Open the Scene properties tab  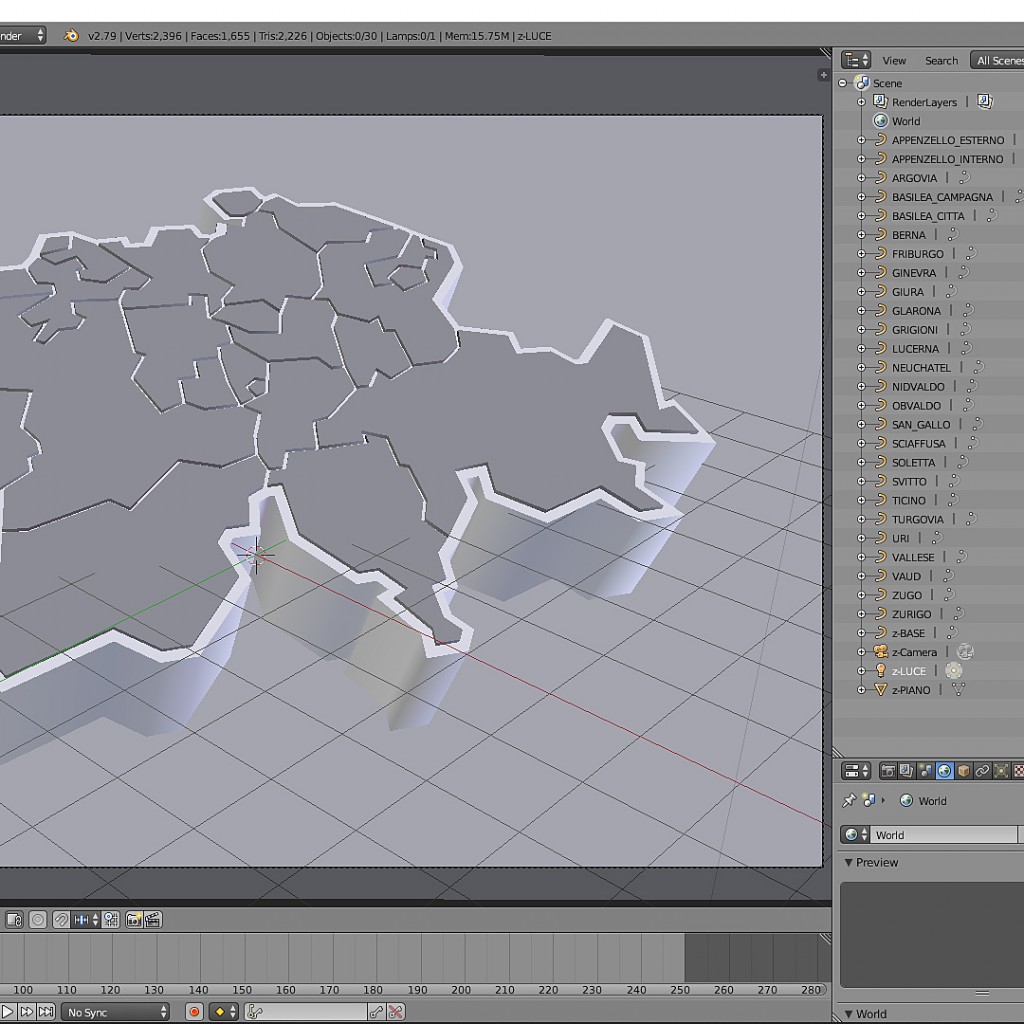(925, 771)
